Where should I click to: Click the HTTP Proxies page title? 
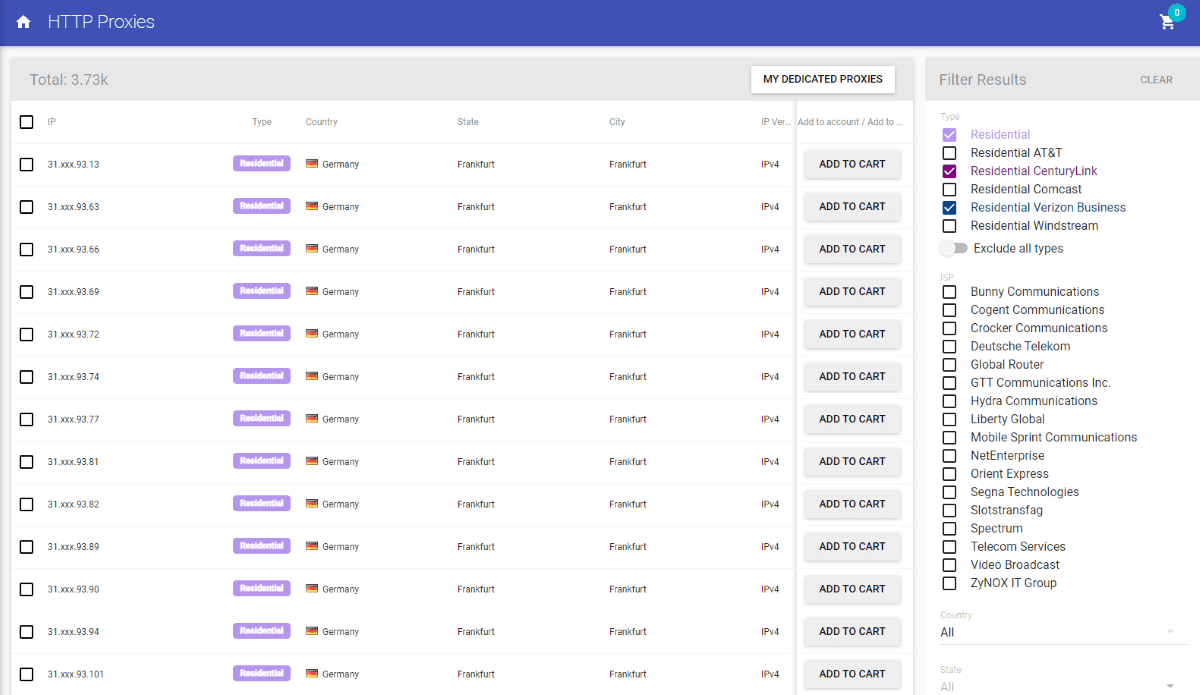(x=101, y=22)
